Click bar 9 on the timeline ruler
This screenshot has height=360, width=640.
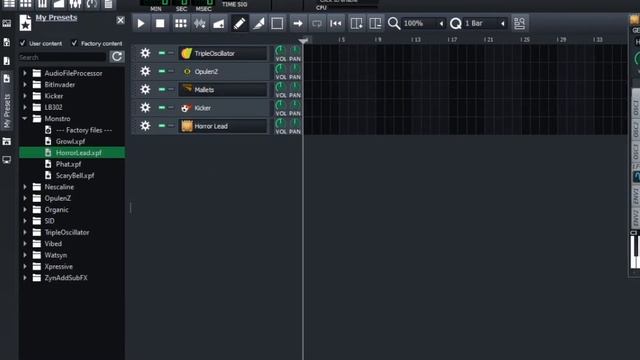378,40
